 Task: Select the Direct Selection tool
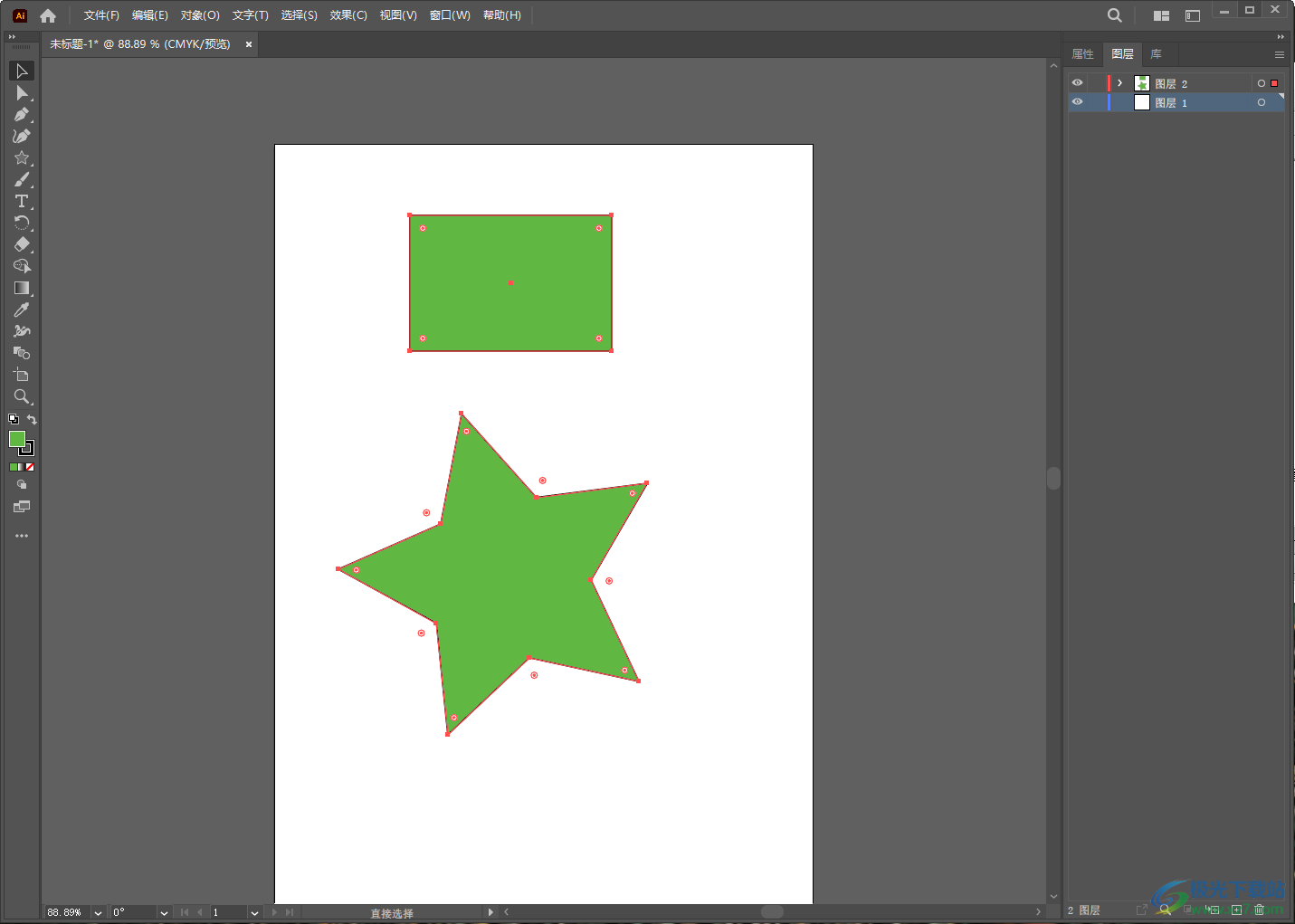(22, 92)
